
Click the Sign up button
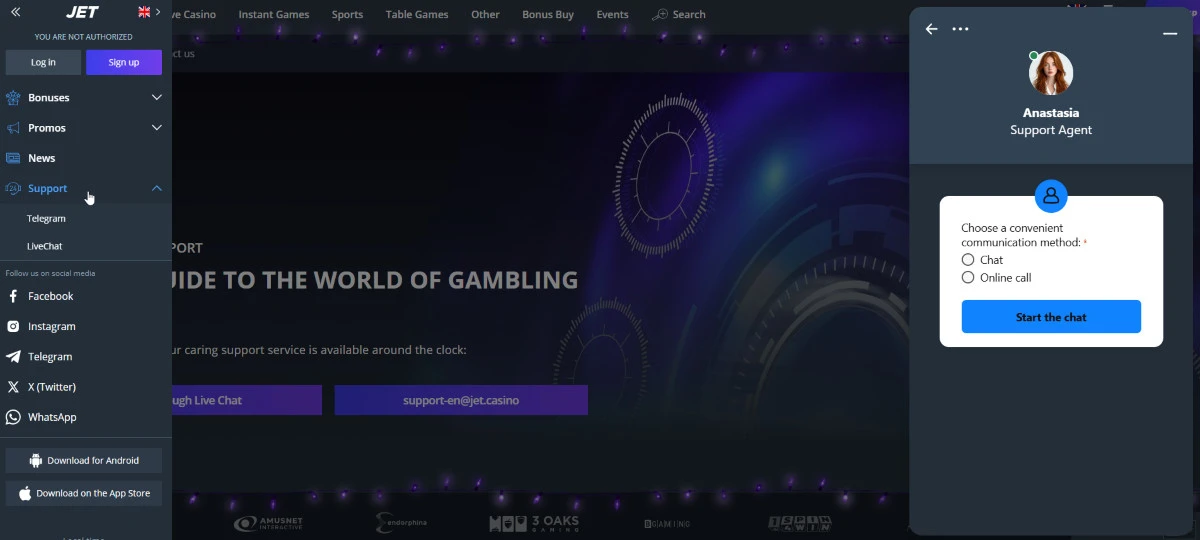pos(124,62)
